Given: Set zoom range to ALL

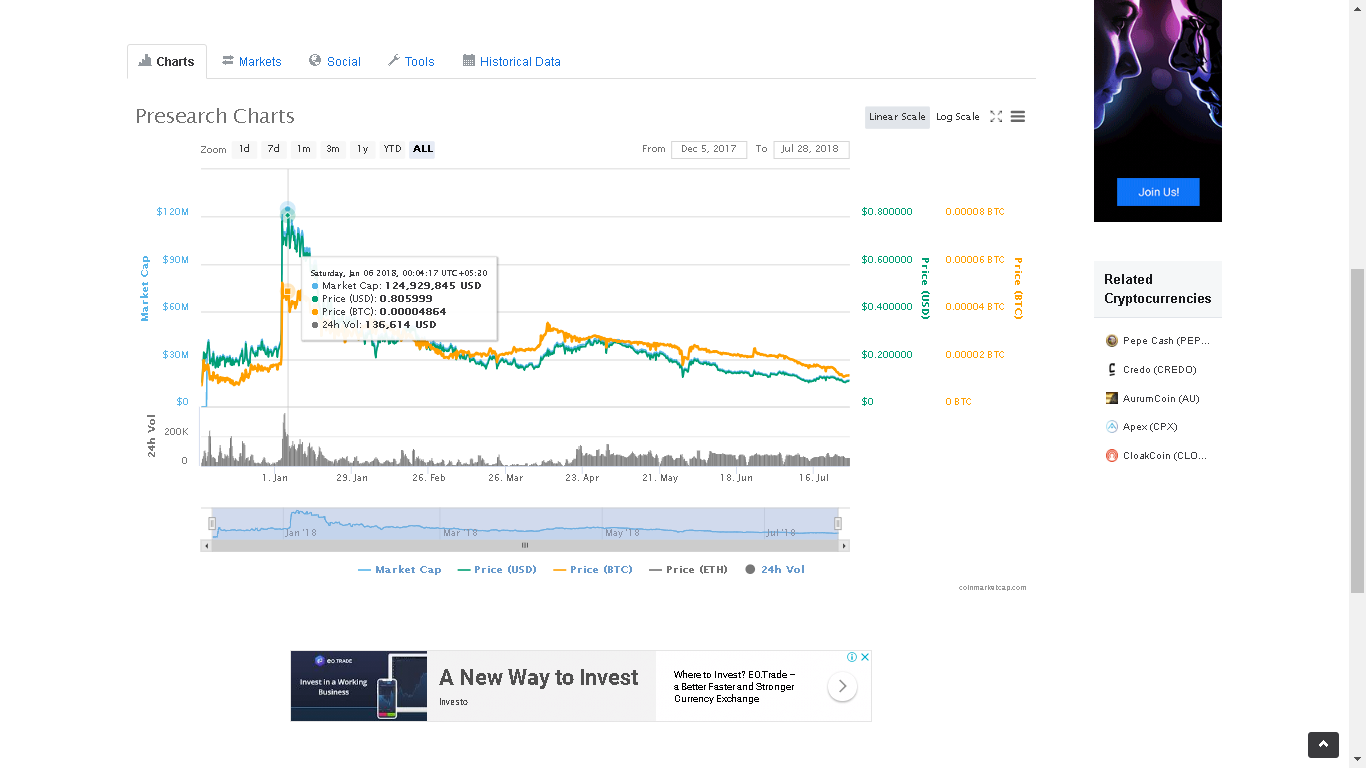Looking at the screenshot, I should click(x=422, y=149).
